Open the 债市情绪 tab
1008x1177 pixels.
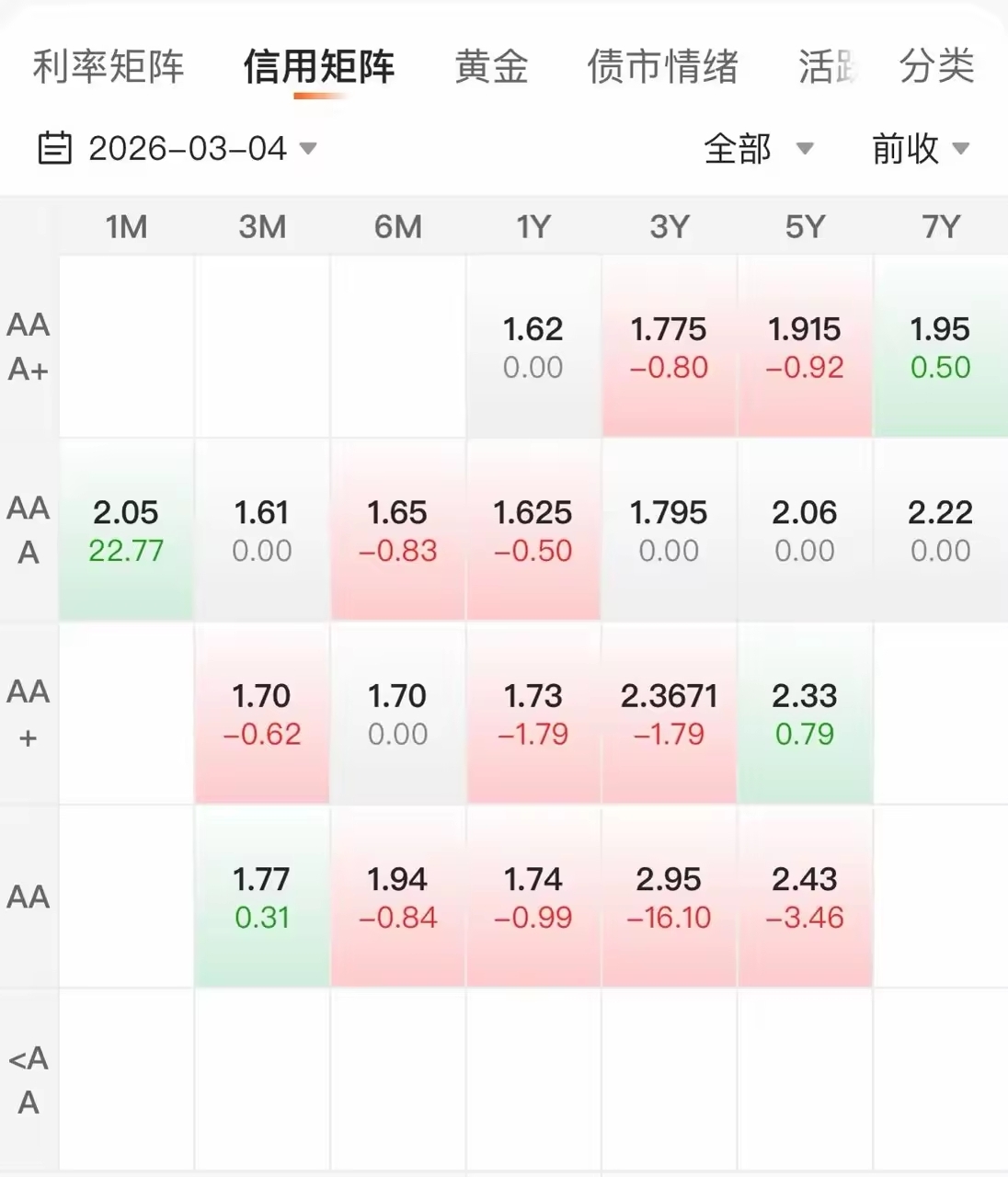[x=663, y=66]
